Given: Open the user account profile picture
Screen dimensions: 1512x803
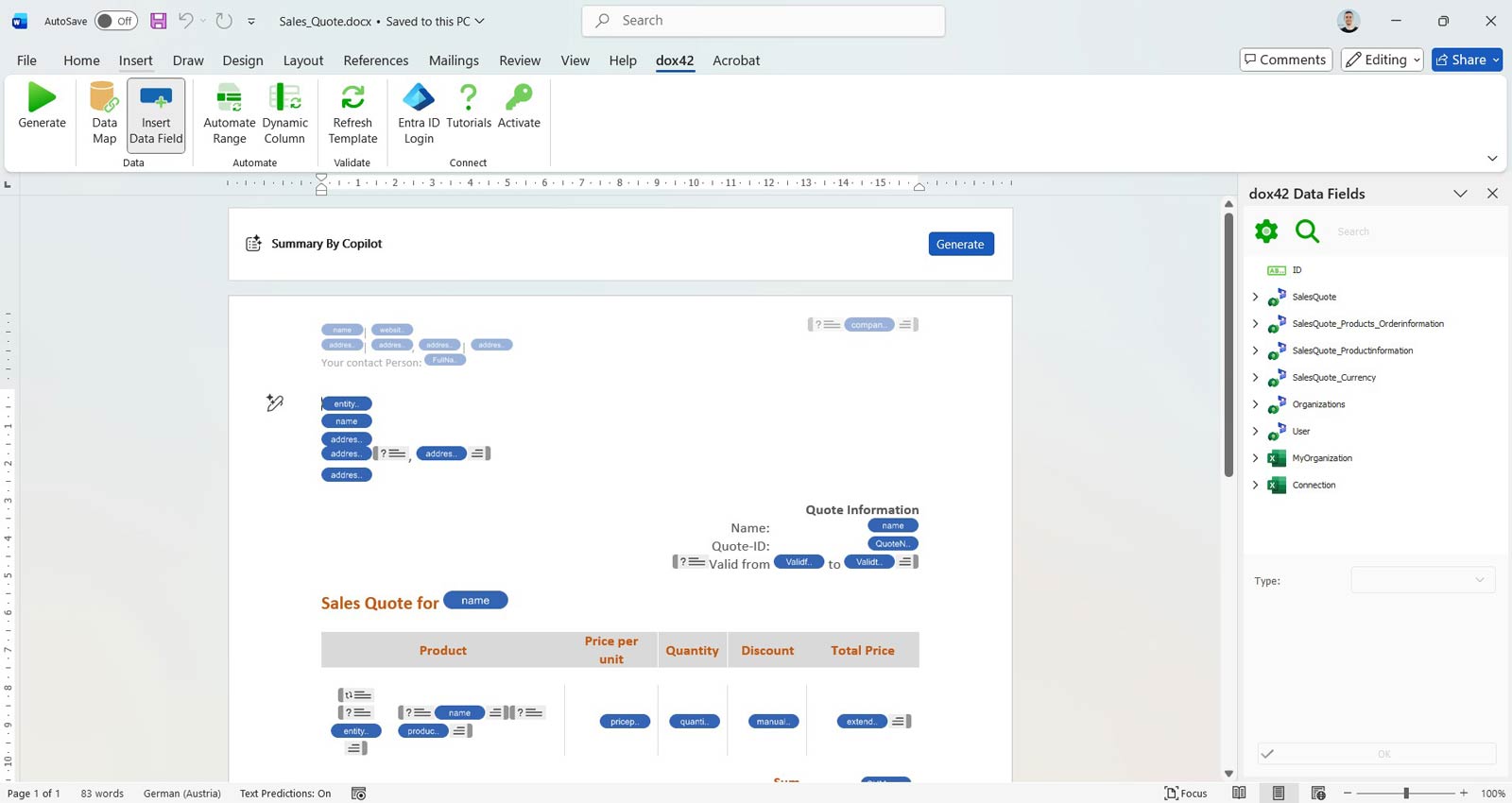Looking at the screenshot, I should coord(1349,21).
